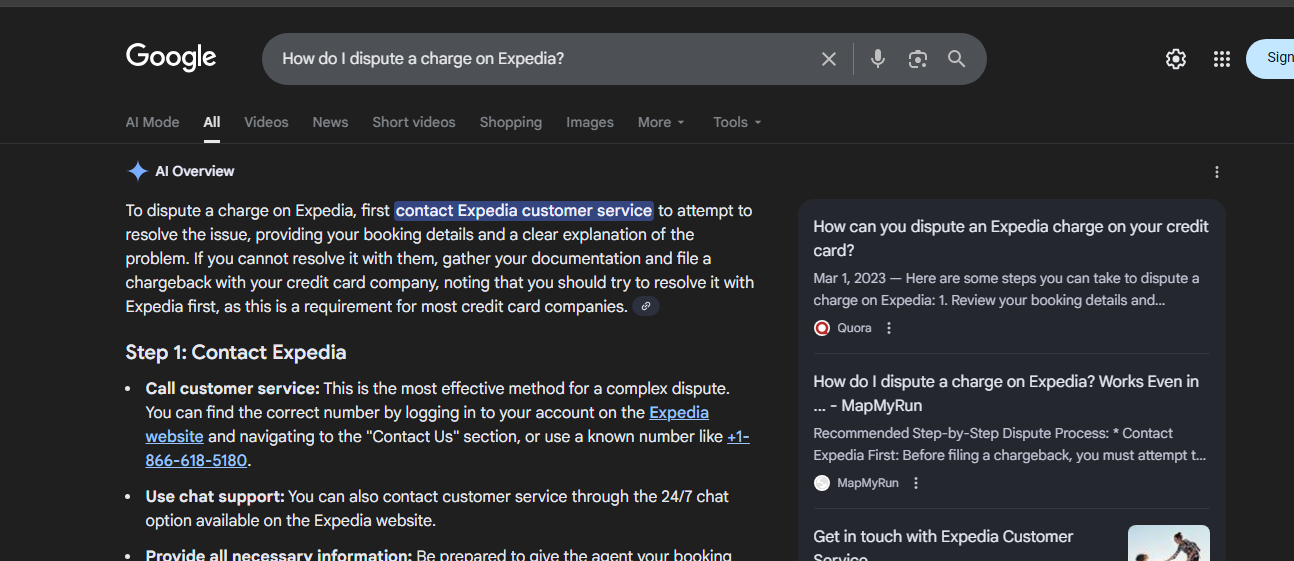Open search by image lens

point(918,59)
